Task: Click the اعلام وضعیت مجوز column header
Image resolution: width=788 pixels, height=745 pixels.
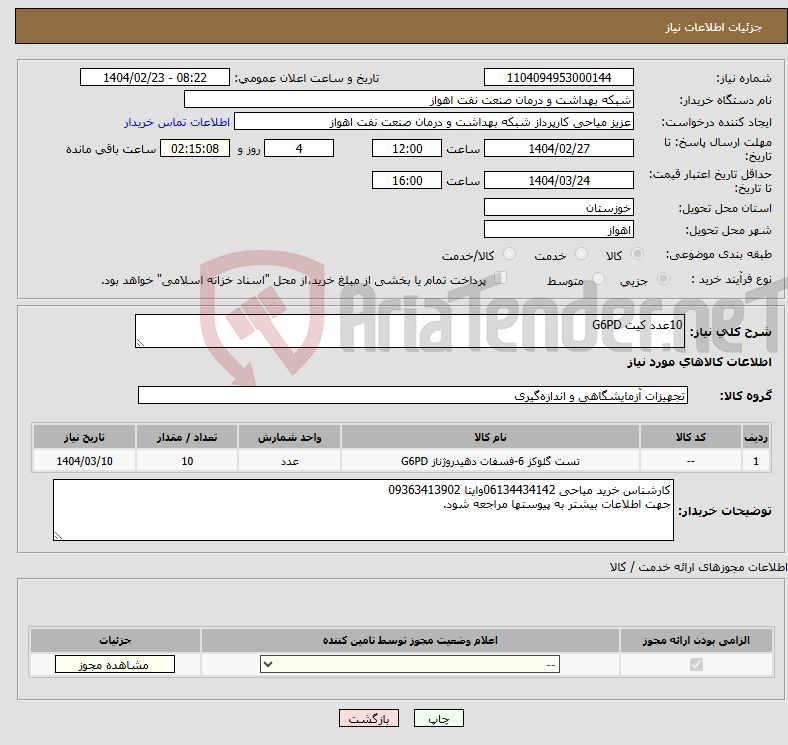Action: point(410,640)
